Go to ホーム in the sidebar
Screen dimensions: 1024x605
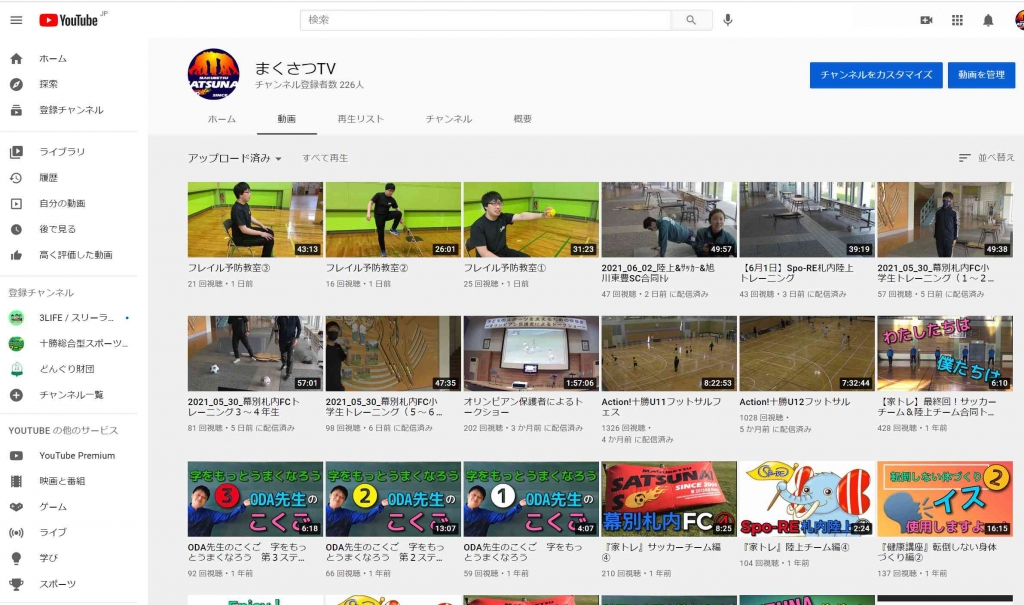(x=53, y=59)
